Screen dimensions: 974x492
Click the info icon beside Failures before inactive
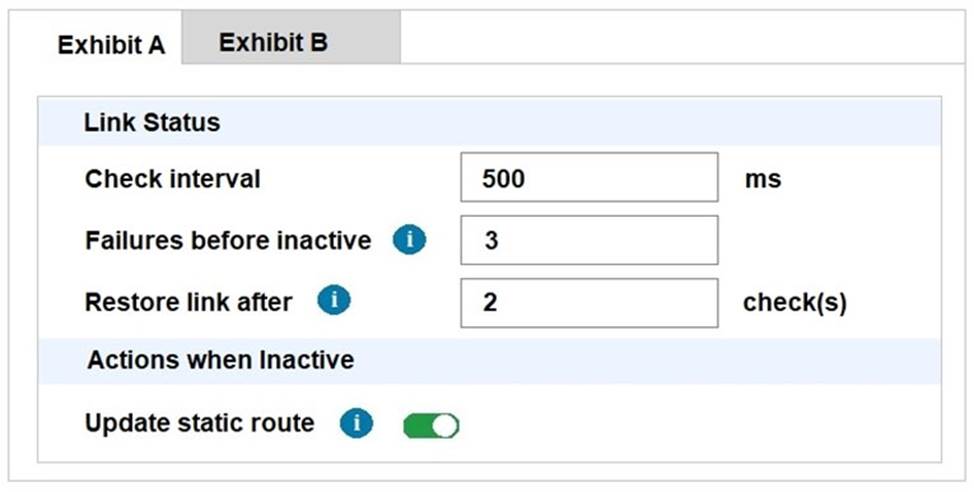pos(408,240)
